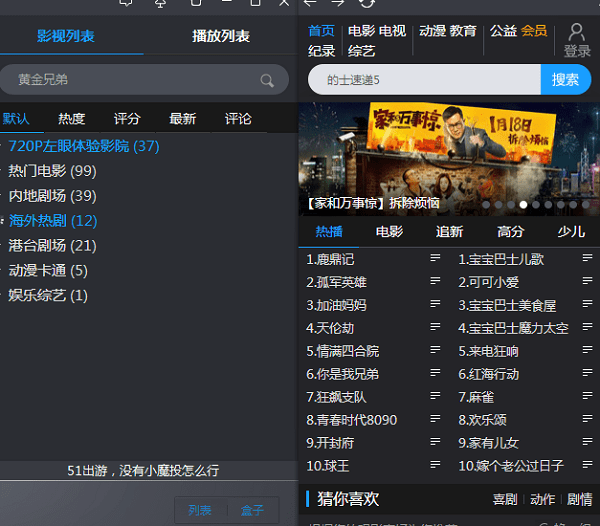Expand 娱乐综艺 (1) category
This screenshot has width=600, height=526.
click(x=48, y=295)
